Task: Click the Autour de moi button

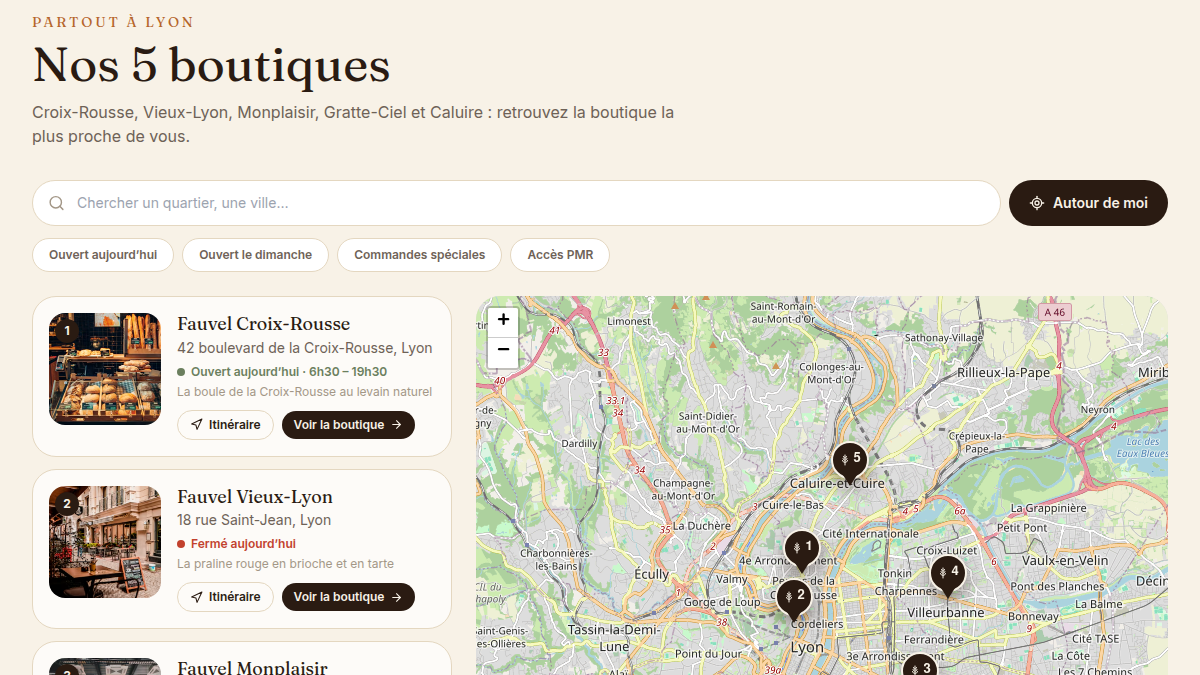Action: coord(1088,203)
